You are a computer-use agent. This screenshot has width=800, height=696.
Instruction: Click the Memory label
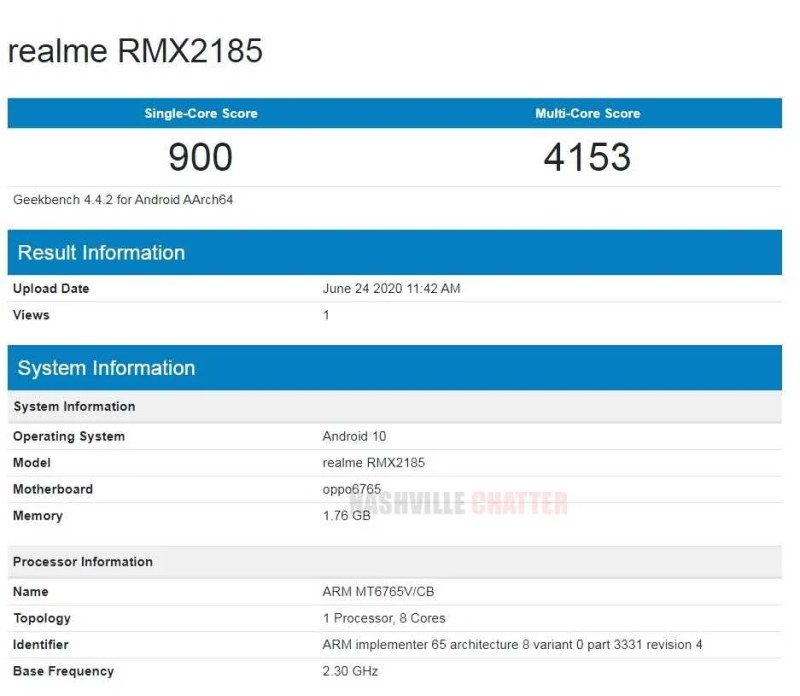click(38, 516)
